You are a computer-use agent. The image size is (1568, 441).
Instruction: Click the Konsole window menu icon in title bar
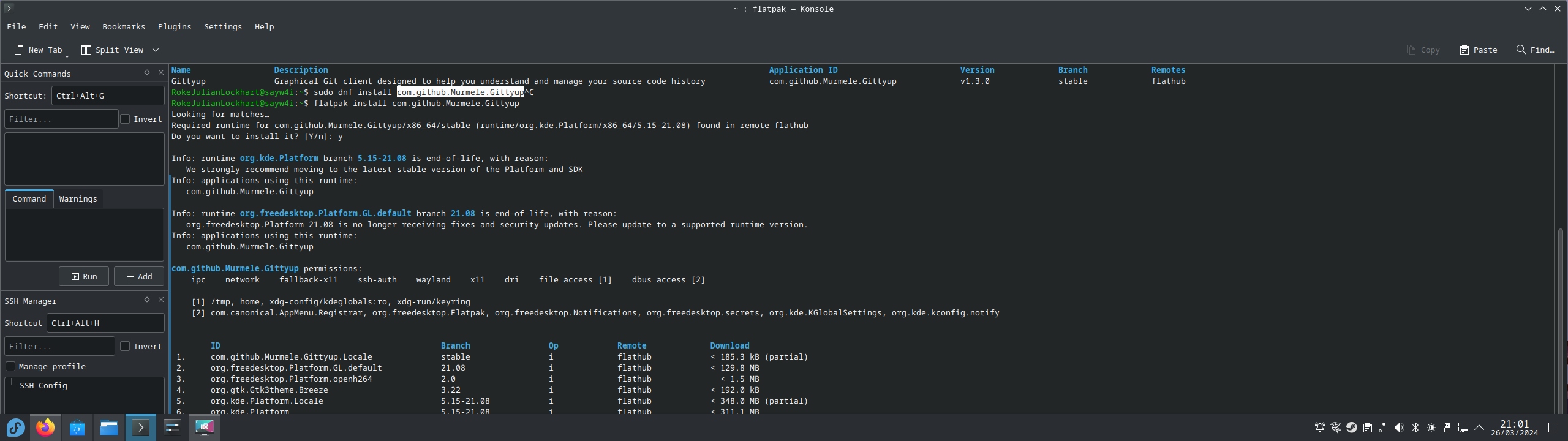pos(9,8)
